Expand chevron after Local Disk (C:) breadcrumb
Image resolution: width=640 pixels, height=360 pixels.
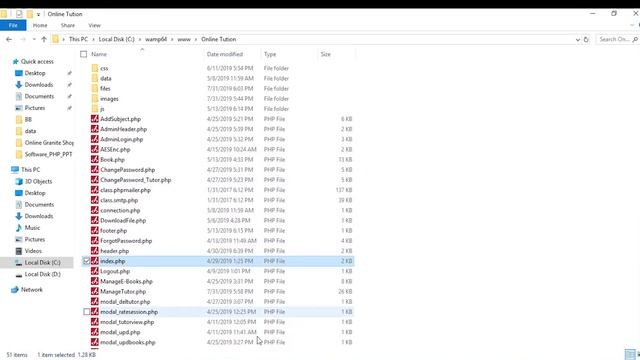tap(140, 39)
